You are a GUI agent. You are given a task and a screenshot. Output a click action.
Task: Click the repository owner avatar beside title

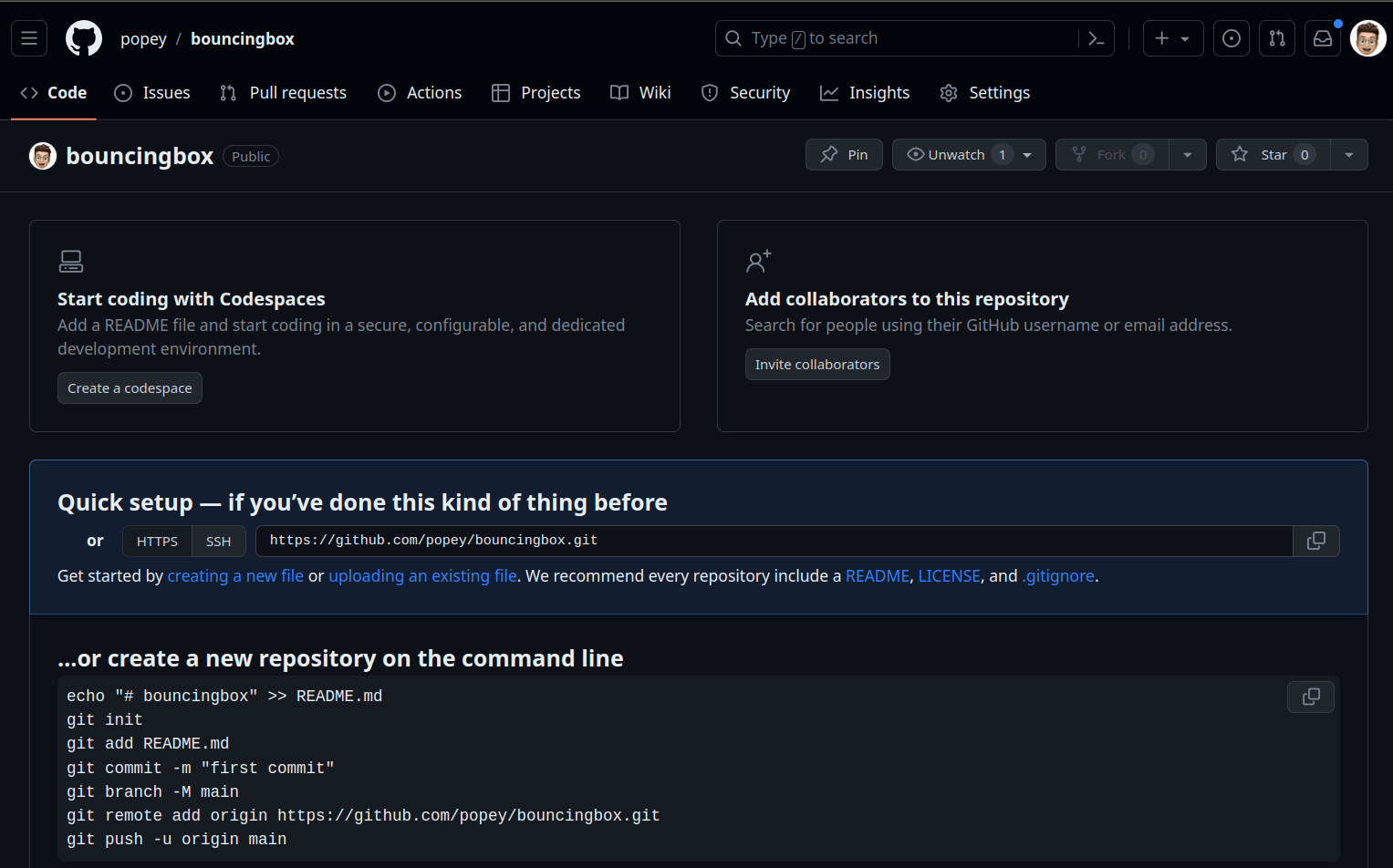click(43, 156)
